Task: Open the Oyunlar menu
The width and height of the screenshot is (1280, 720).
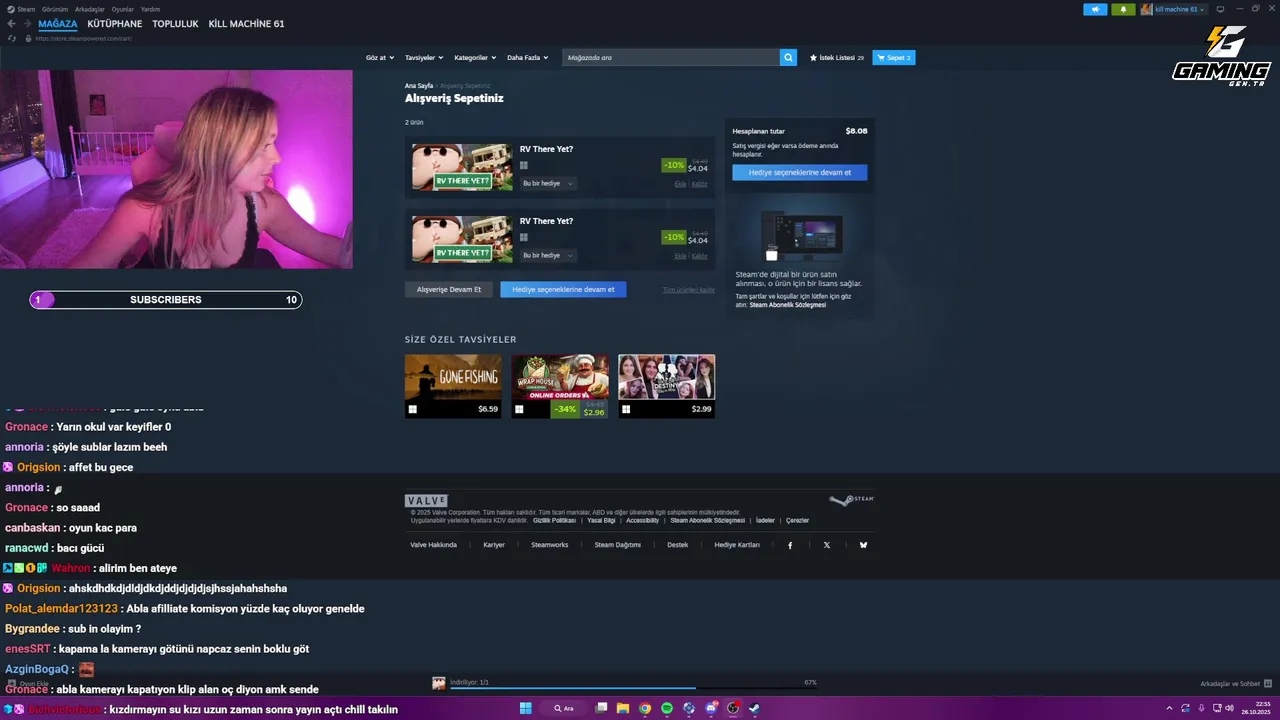Action: coord(122,9)
